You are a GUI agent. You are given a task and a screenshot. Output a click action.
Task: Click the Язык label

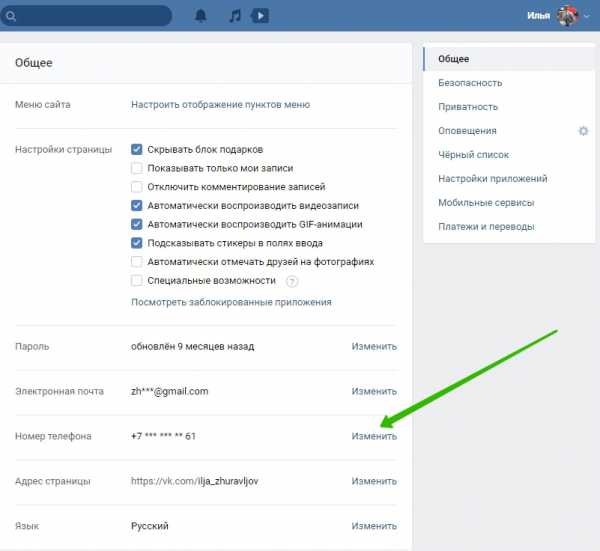[27, 526]
